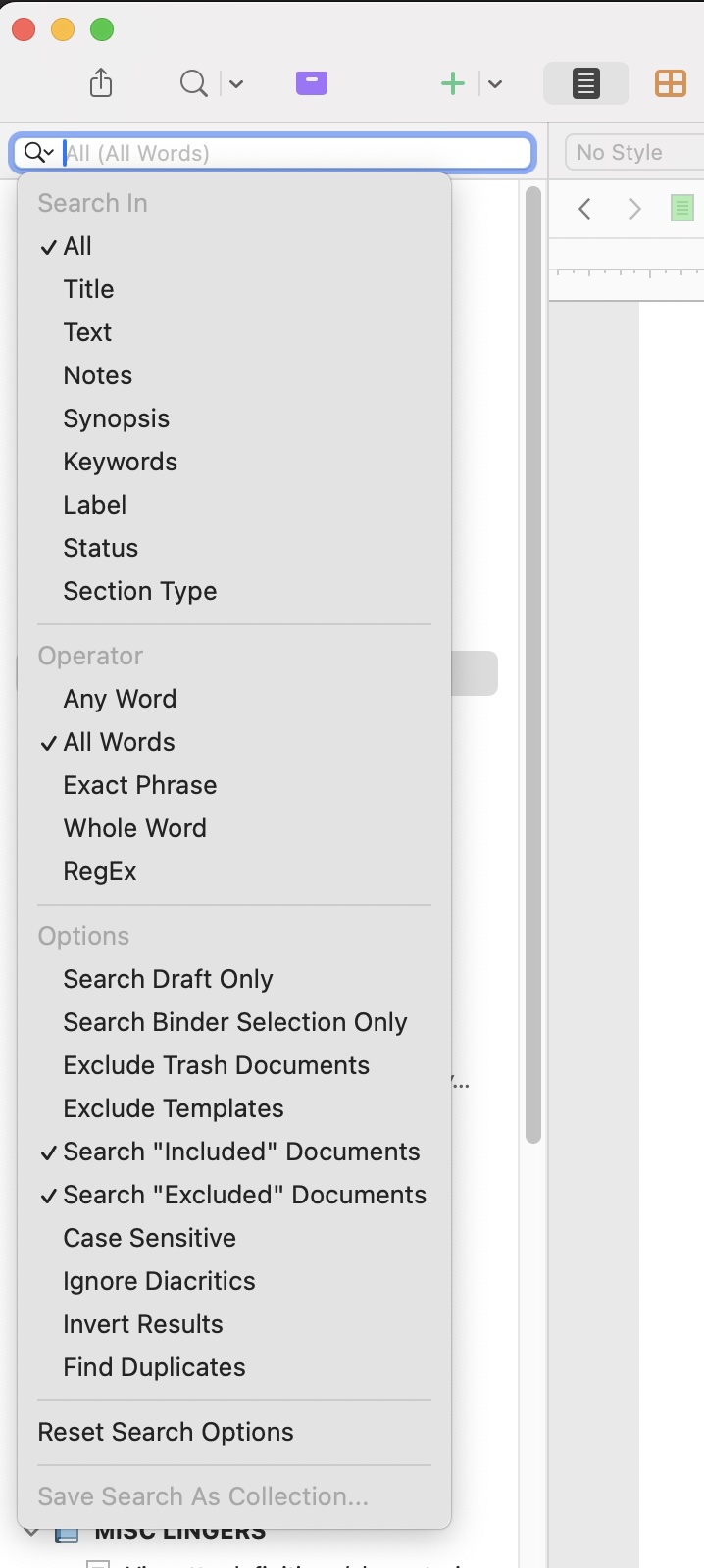The height and width of the screenshot is (1568, 704).
Task: Uncheck Search "Excluded" Documents option
Action: [x=244, y=1195]
